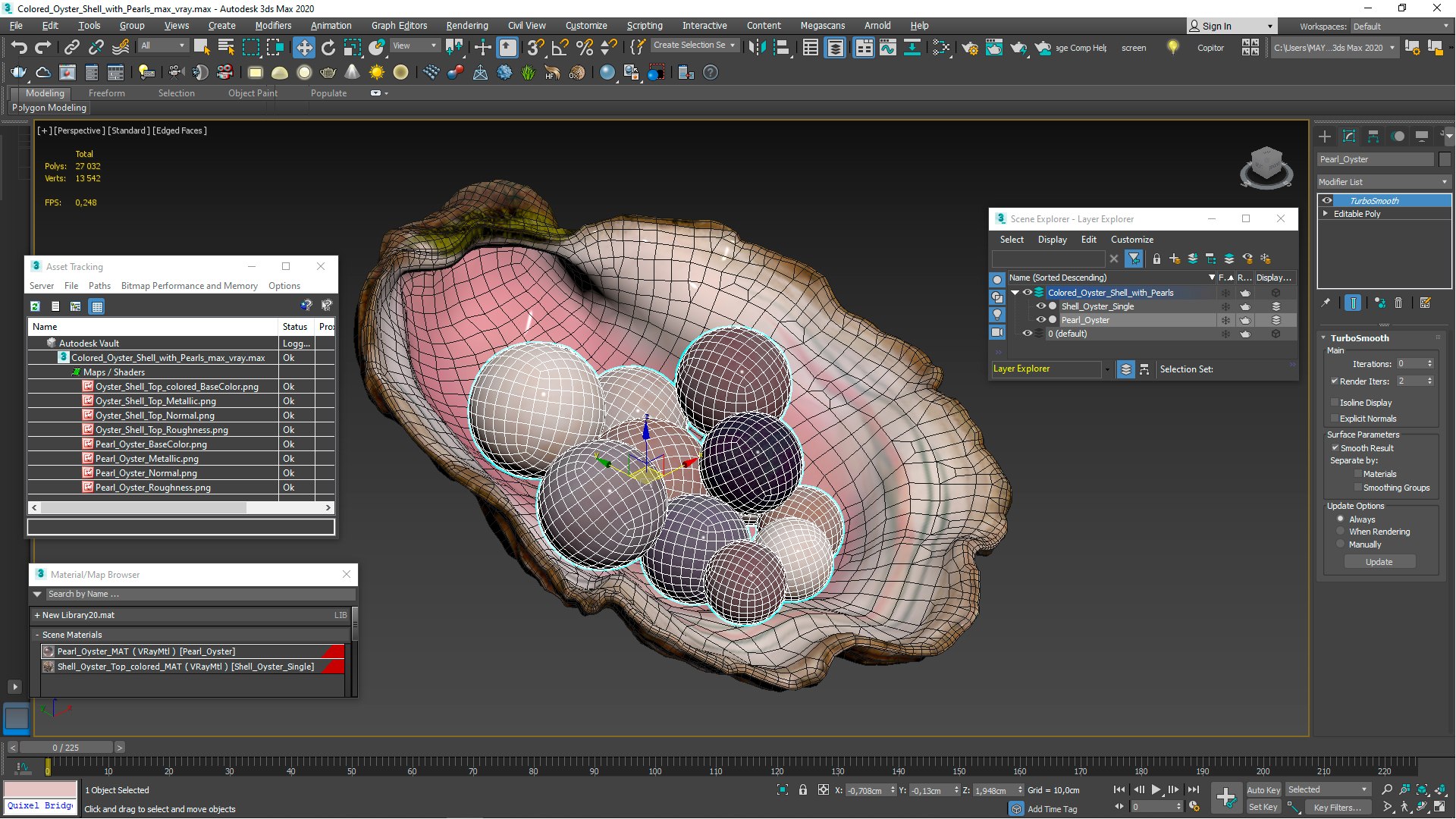
Task: Click the sun light icon
Action: click(x=377, y=73)
